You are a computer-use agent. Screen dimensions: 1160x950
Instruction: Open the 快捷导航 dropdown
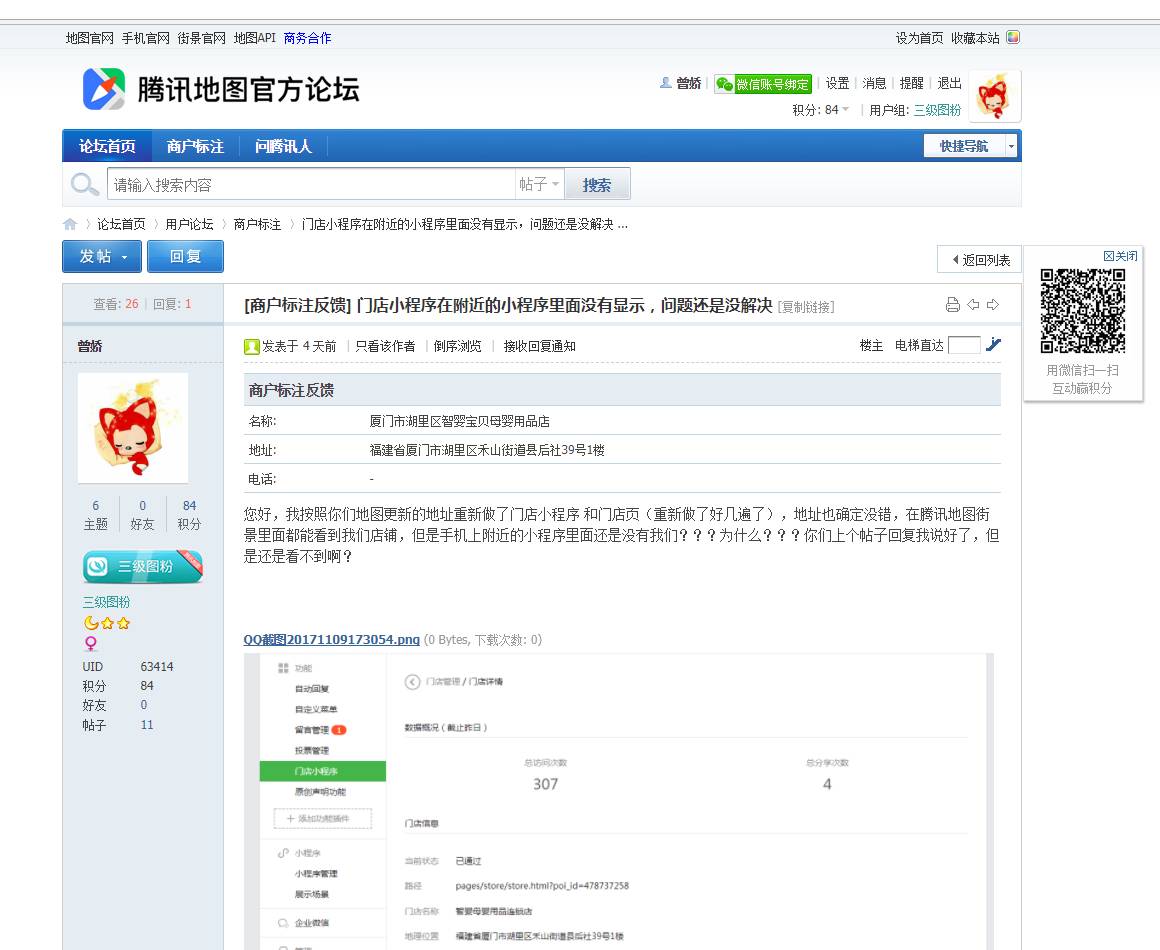click(971, 146)
